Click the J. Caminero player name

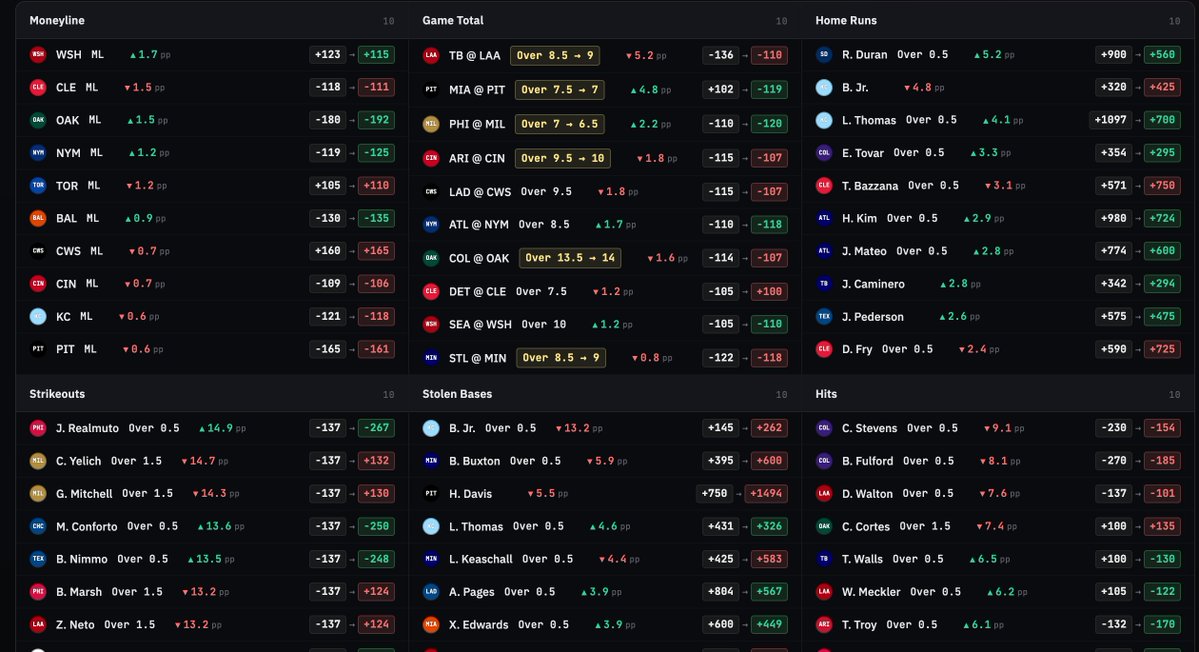(873, 284)
